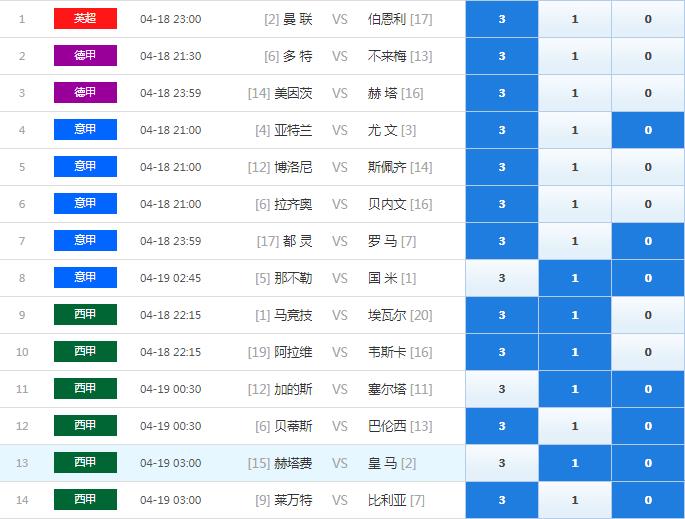This screenshot has height=519, width=685.
Task: Deselect the 0 pick for 亚特兰 vs 尤文
Action: pos(648,130)
